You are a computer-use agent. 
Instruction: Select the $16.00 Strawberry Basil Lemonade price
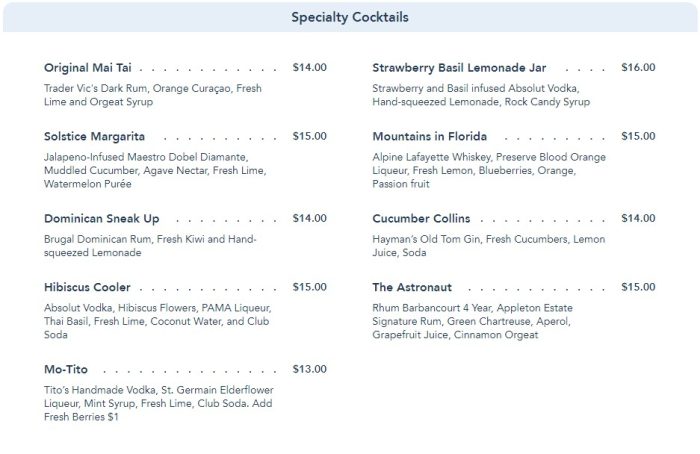click(x=638, y=68)
